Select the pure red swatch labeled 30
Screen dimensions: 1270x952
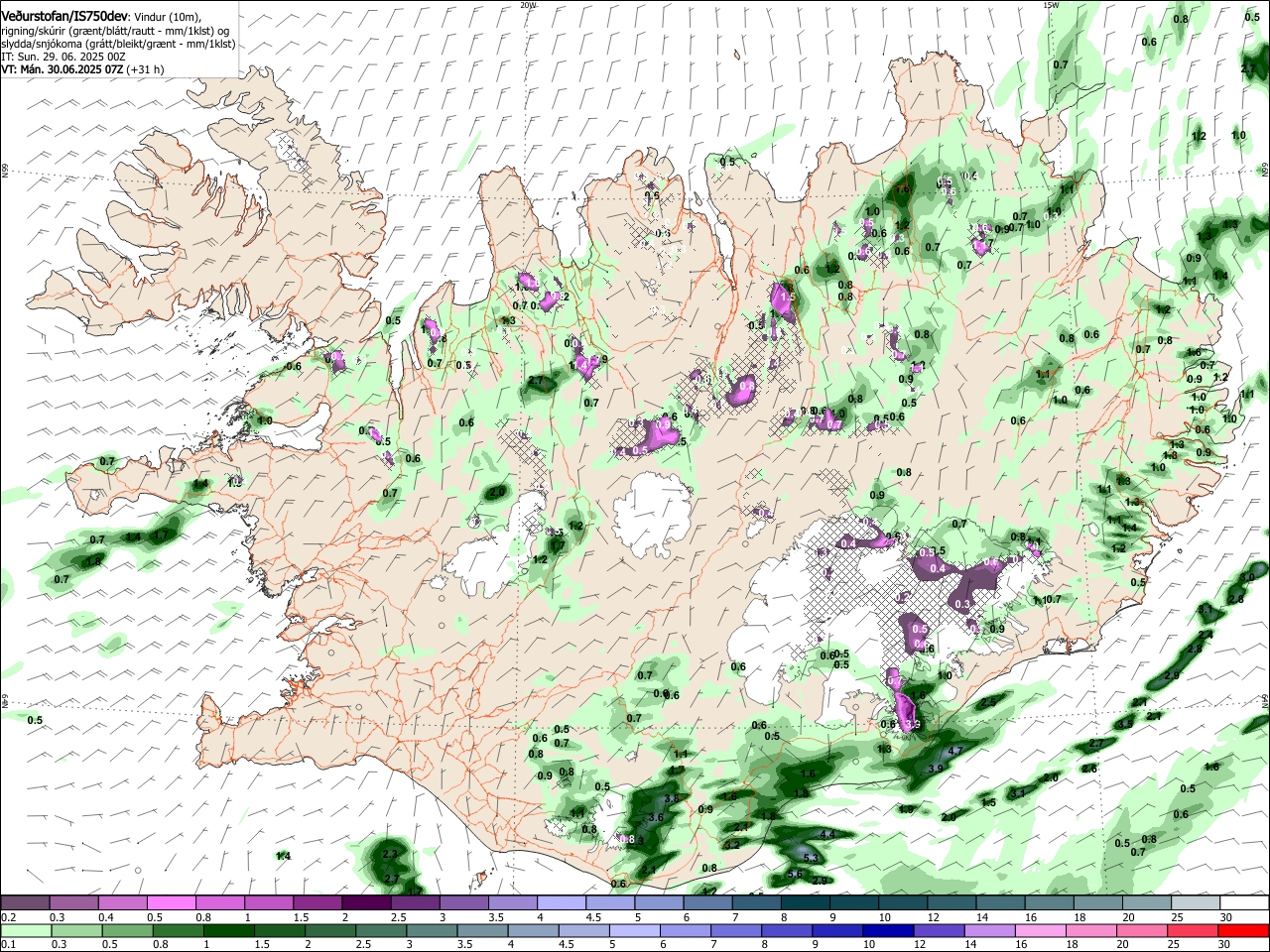point(1244,931)
